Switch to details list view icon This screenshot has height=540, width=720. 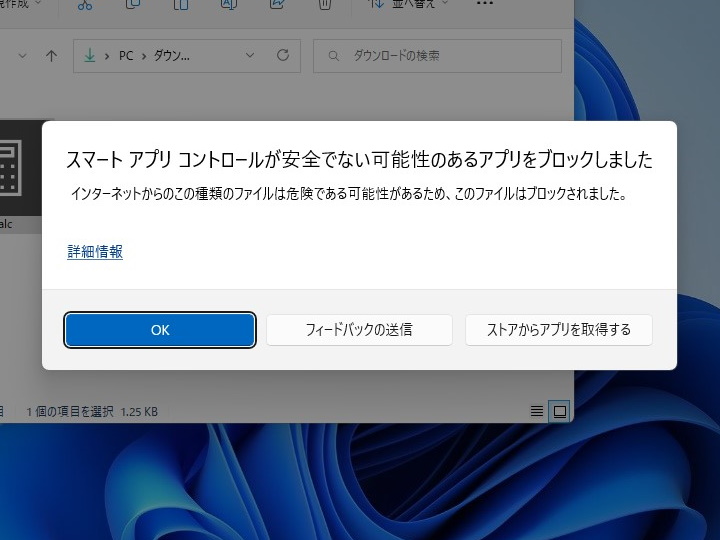click(x=537, y=411)
